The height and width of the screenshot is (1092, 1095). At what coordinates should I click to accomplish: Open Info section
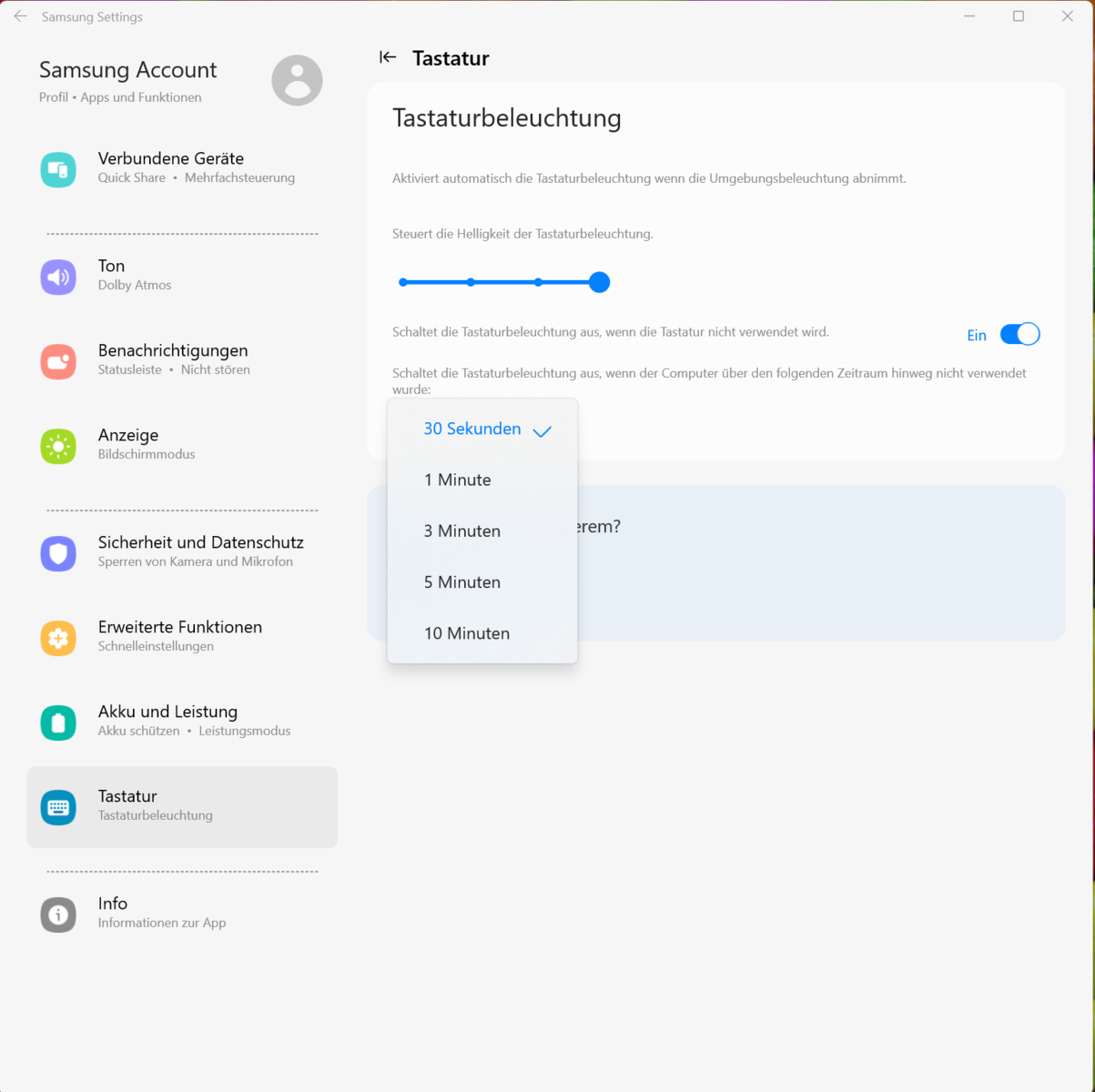point(182,914)
